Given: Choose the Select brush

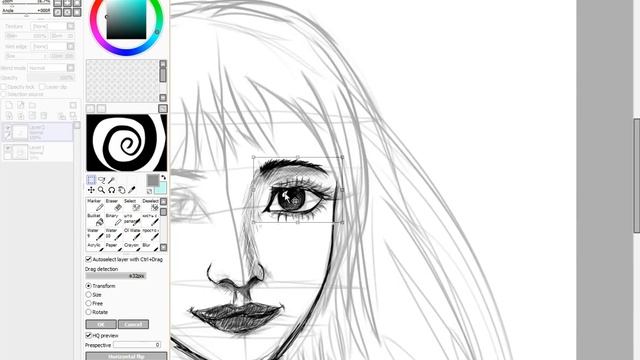Looking at the screenshot, I should pos(131,205).
